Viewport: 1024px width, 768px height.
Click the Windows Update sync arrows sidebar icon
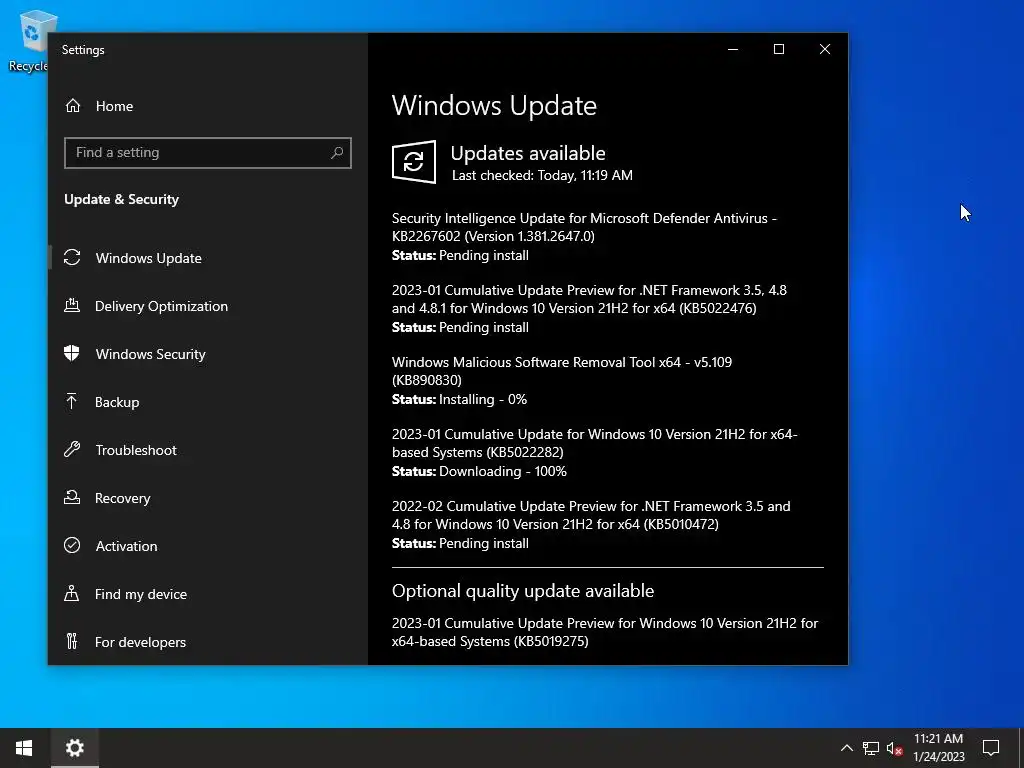coord(72,257)
